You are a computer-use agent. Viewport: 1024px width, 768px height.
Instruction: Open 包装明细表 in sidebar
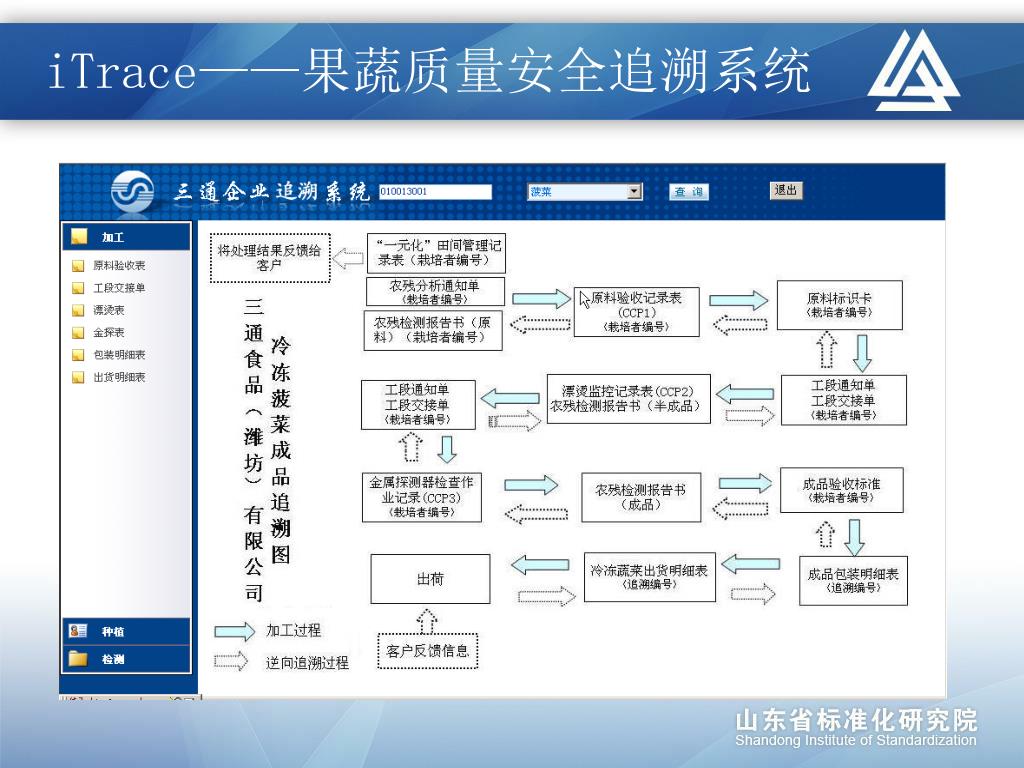tap(119, 355)
